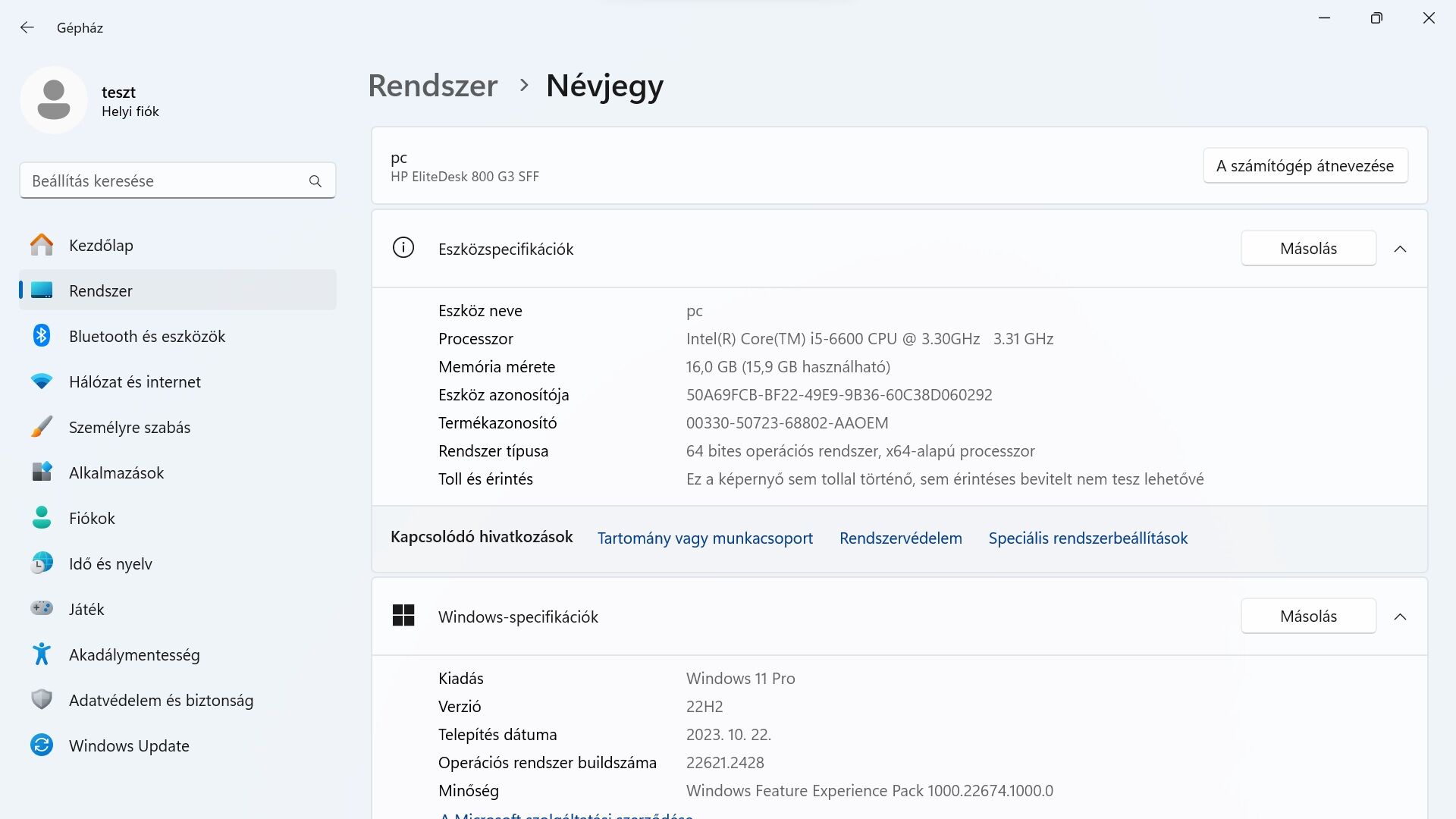Viewport: 1456px width, 819px height.
Task: Click the 22H2 version value
Action: pyautogui.click(x=704, y=707)
